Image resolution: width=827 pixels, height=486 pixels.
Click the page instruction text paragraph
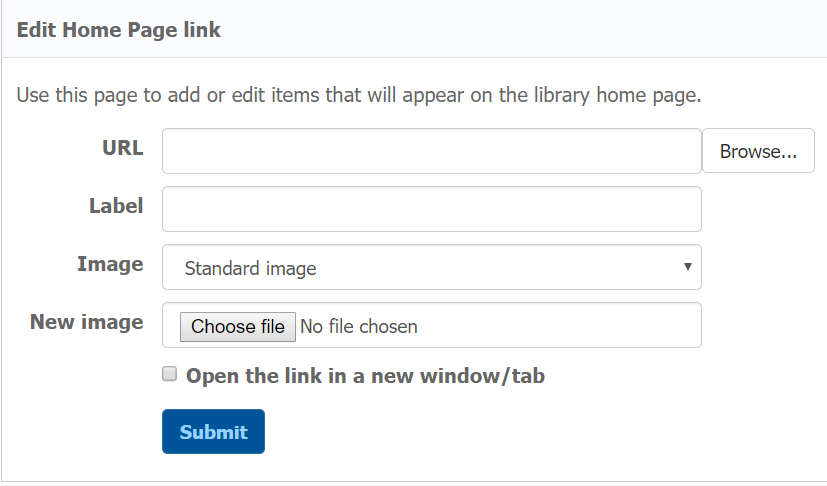click(360, 96)
